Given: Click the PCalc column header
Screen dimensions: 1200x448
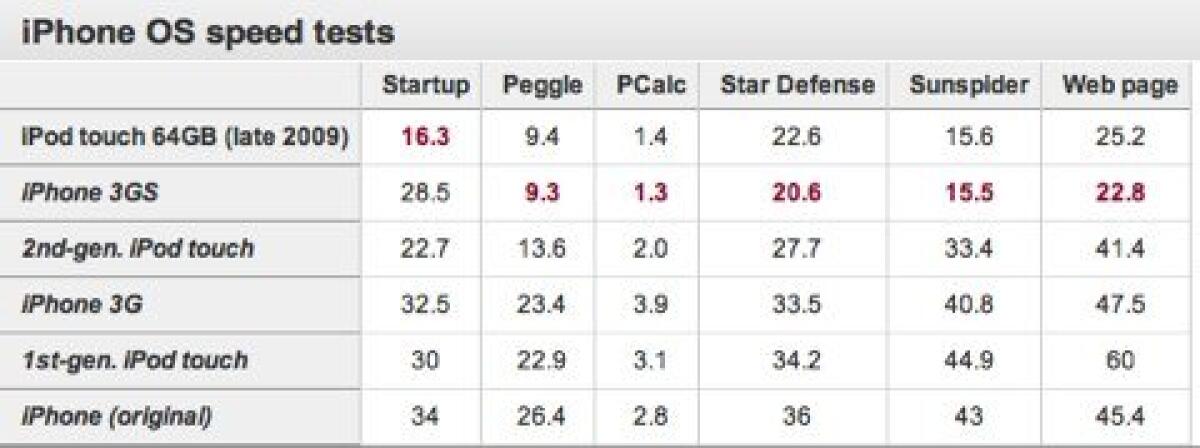Looking at the screenshot, I should (651, 86).
